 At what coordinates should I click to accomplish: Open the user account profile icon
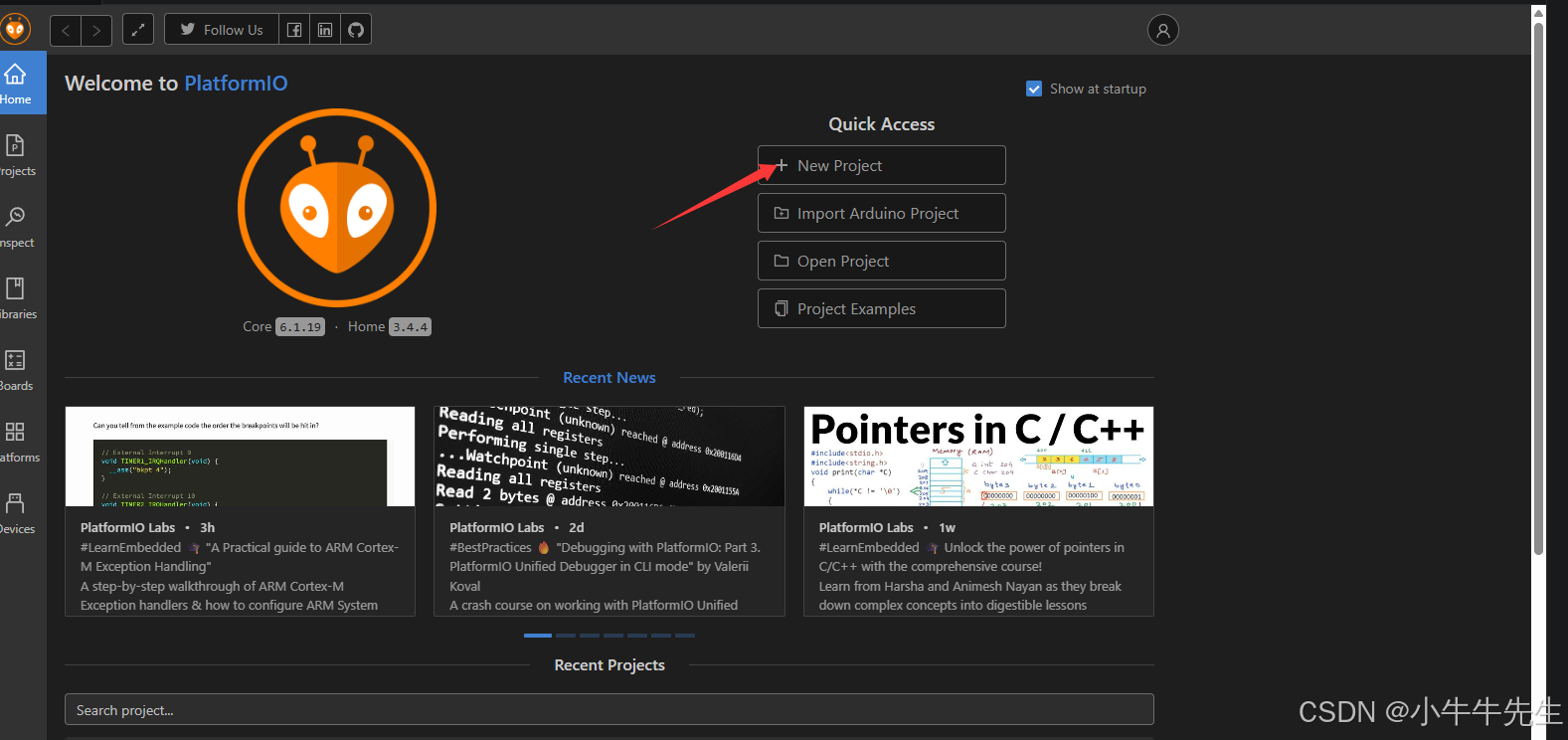pyautogui.click(x=1162, y=30)
